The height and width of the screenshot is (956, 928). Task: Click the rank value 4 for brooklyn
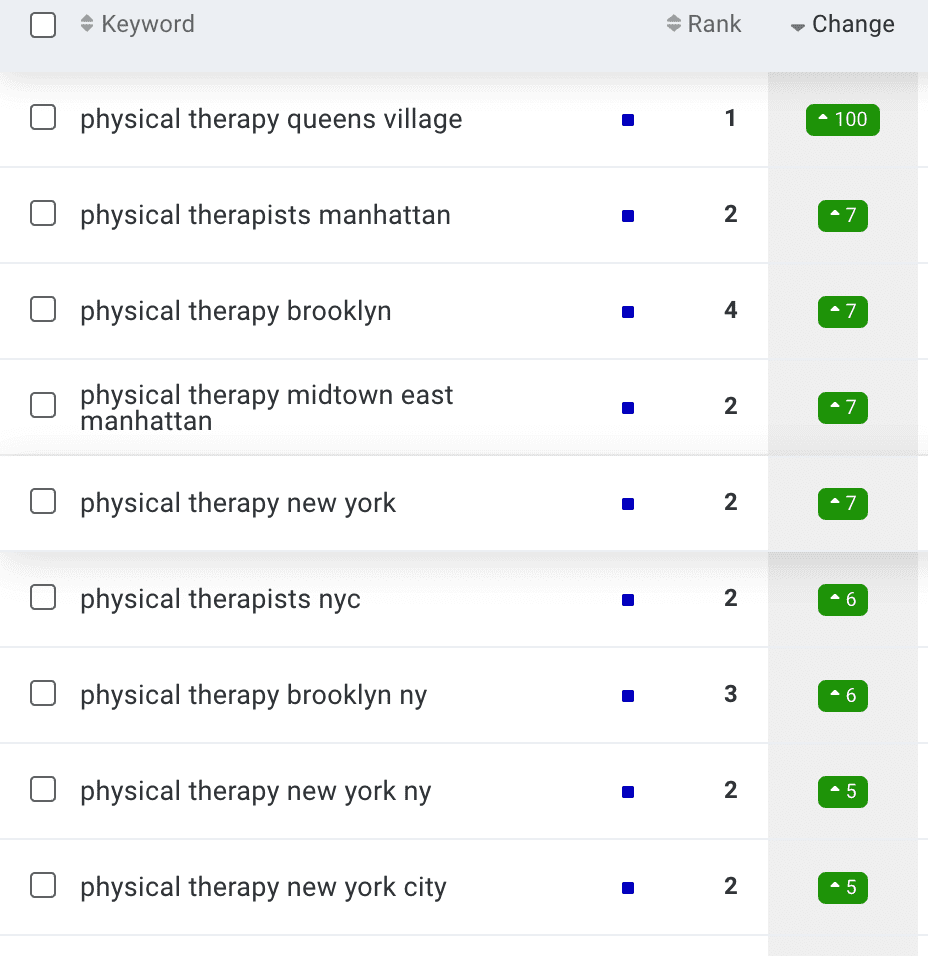(x=730, y=310)
